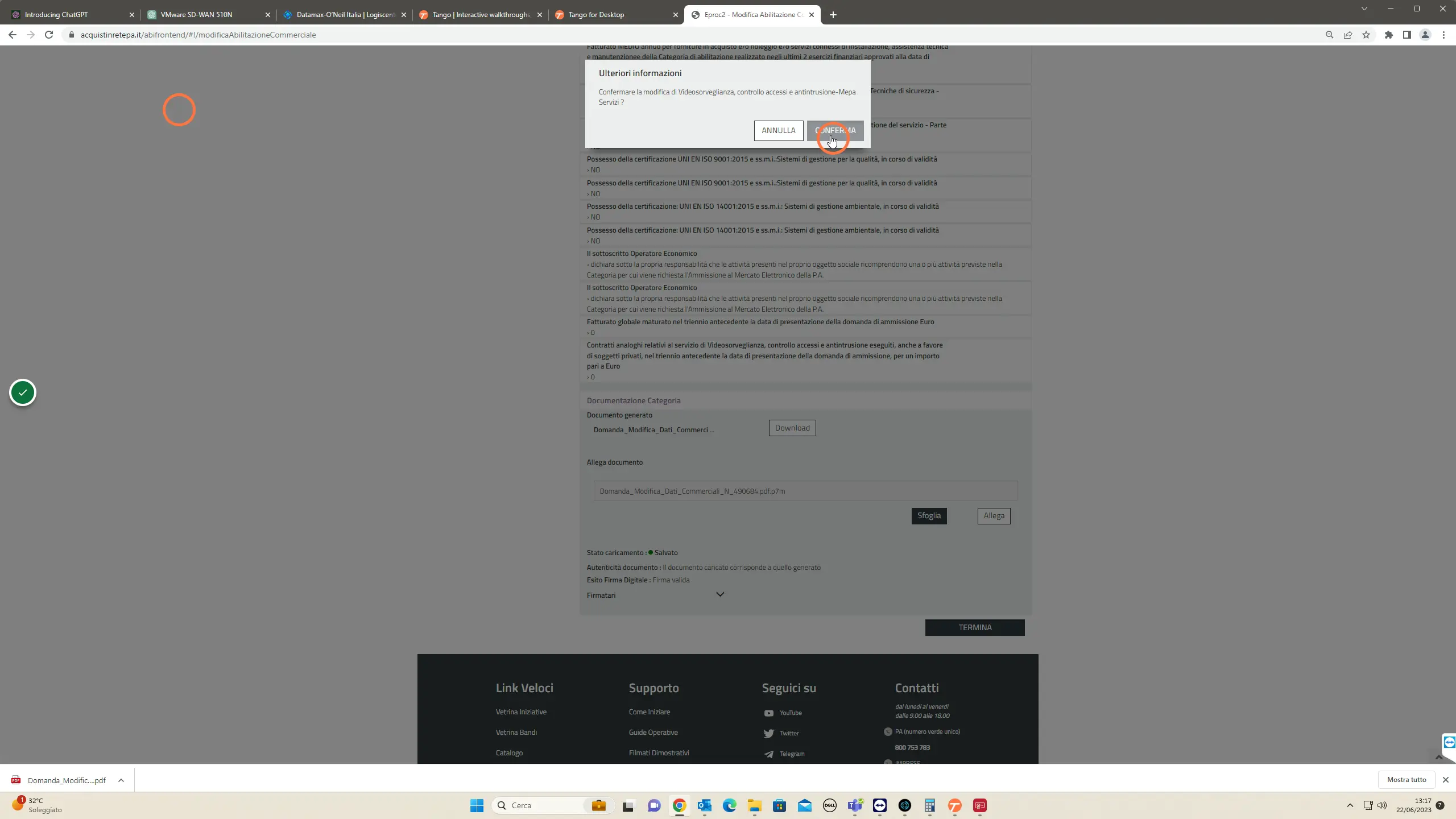
Task: Open the Chrome extensions puzzle icon
Action: [x=1389, y=35]
